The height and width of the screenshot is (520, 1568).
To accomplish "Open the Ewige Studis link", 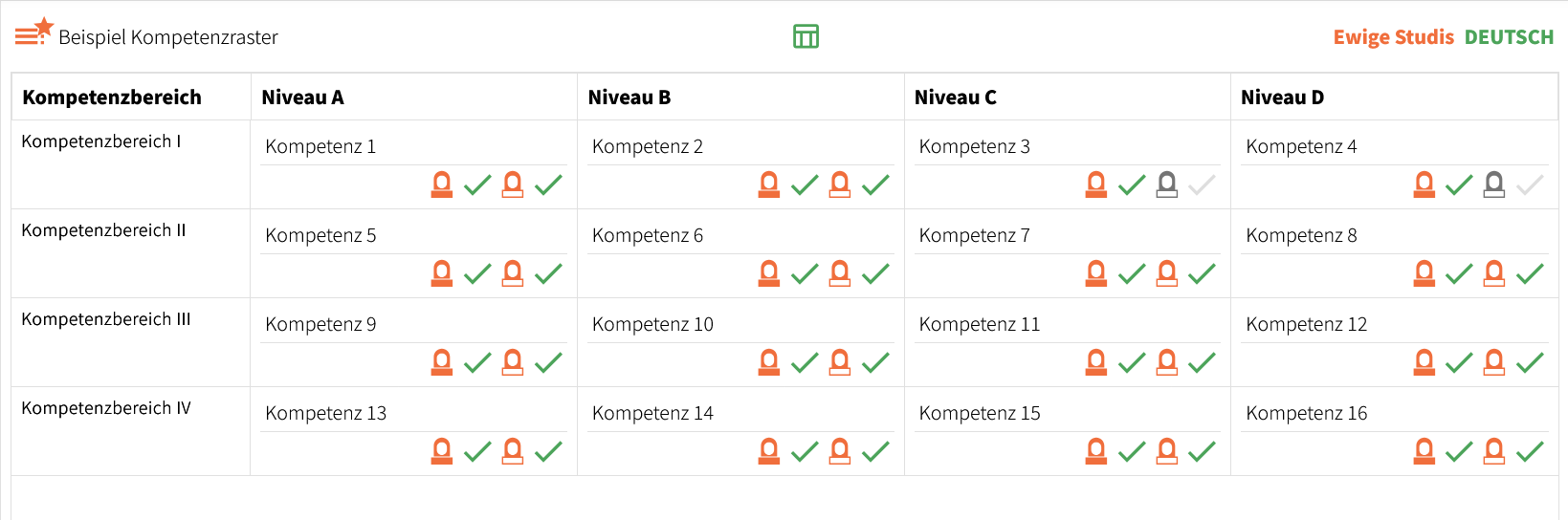I will click(x=1393, y=37).
